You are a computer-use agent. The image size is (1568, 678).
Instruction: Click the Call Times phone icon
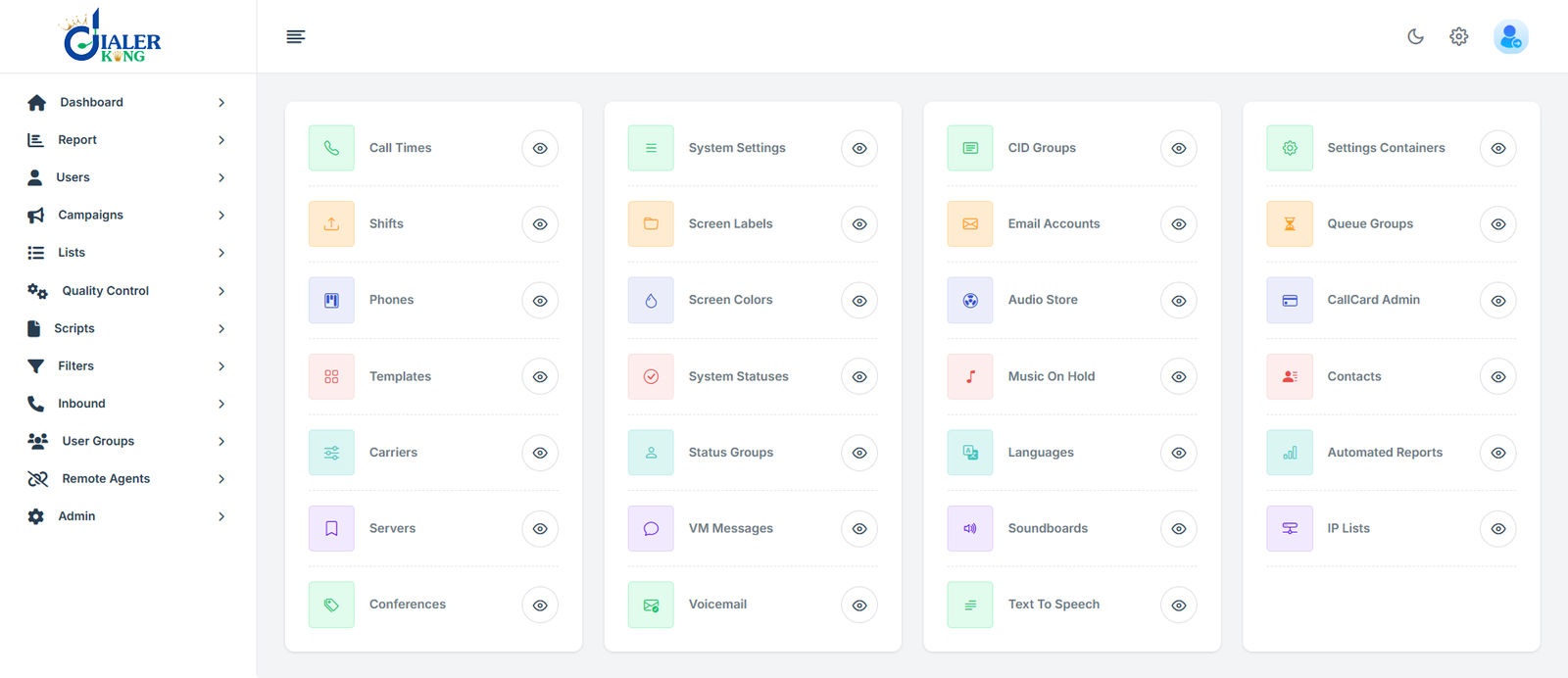click(331, 148)
